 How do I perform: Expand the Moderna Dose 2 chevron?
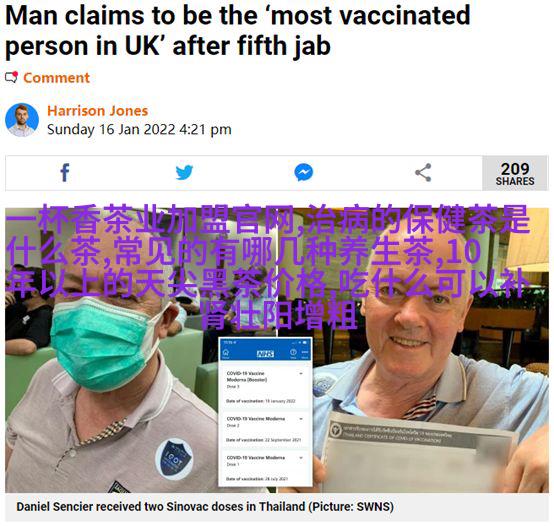[x=301, y=419]
